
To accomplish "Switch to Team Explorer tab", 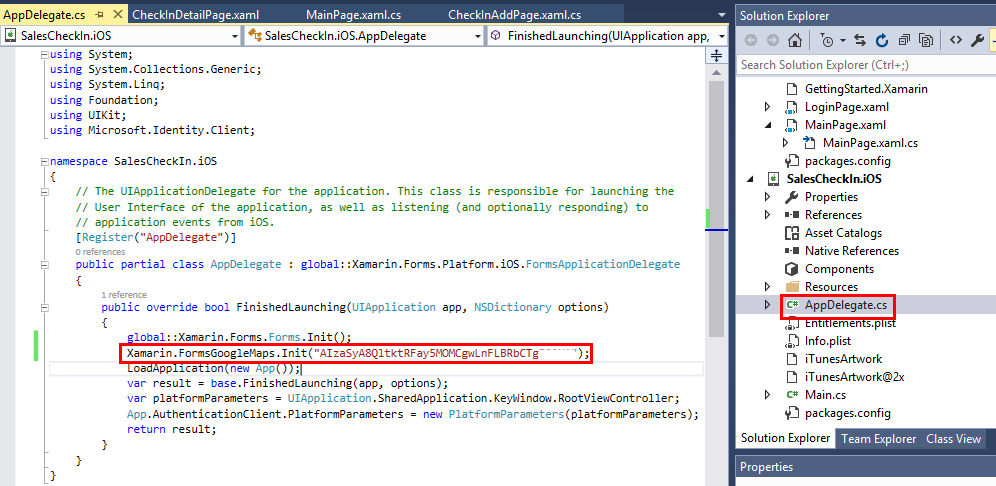I will click(878, 439).
